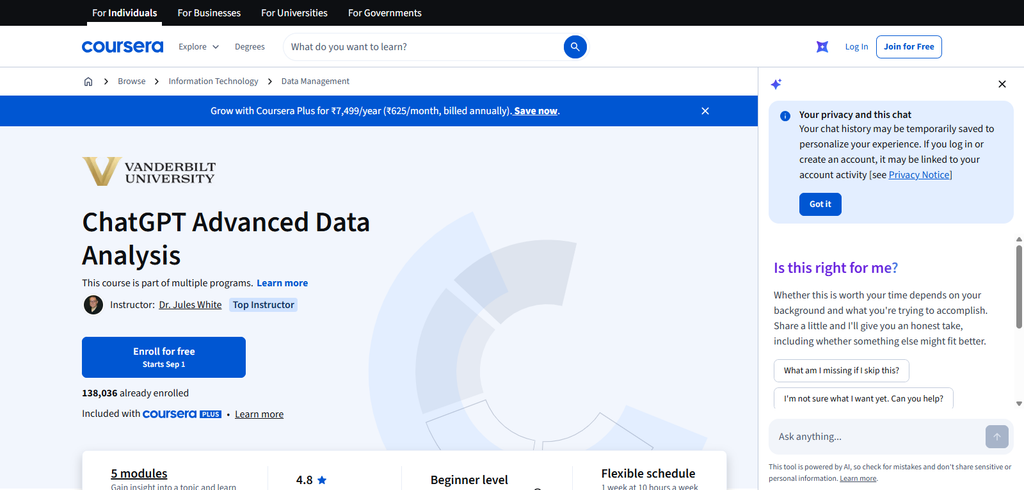Screen dimensions: 1024x490
Task: Go to Browse breadcrumb
Action: 131,82
